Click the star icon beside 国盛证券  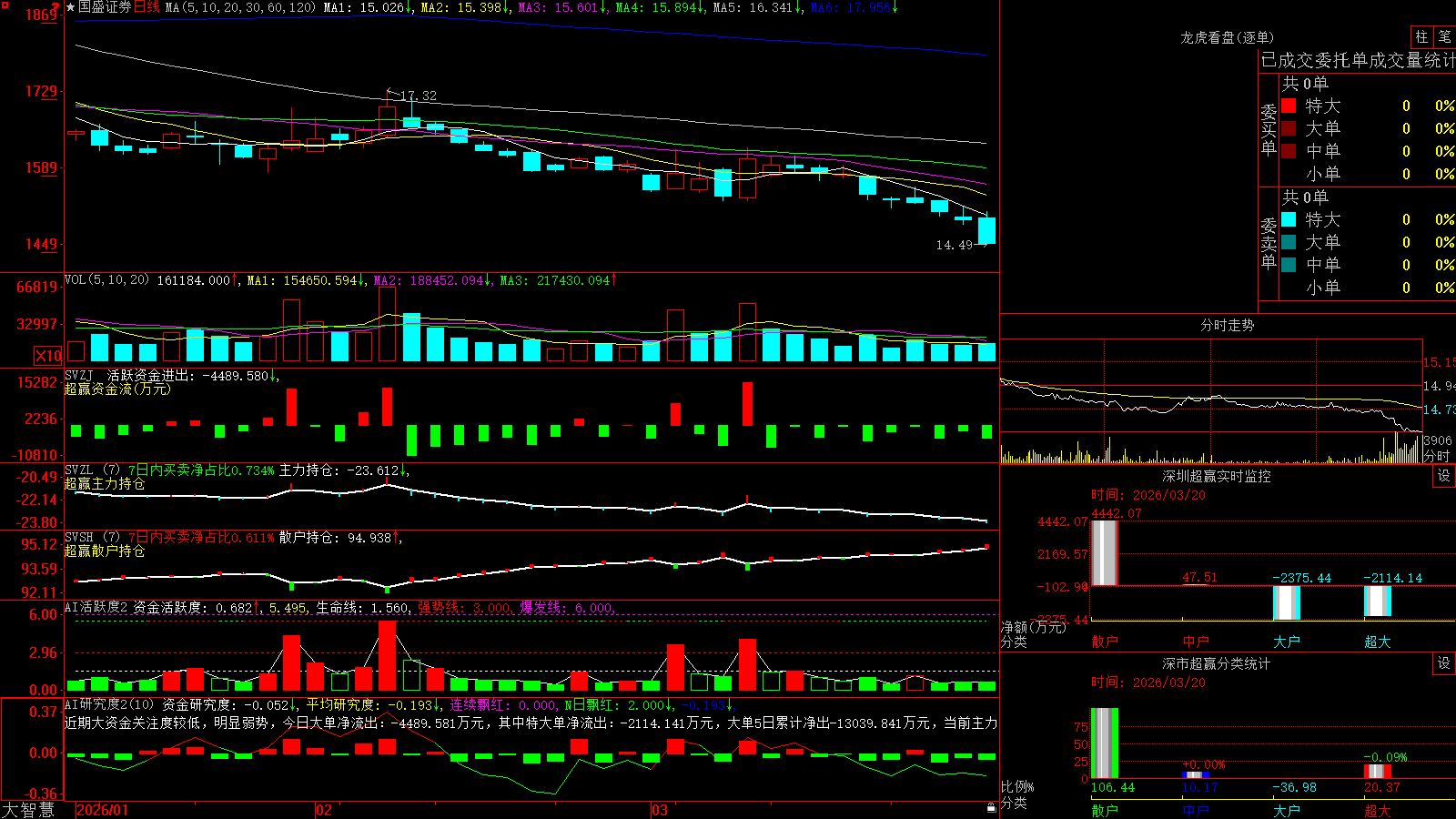pos(71,7)
